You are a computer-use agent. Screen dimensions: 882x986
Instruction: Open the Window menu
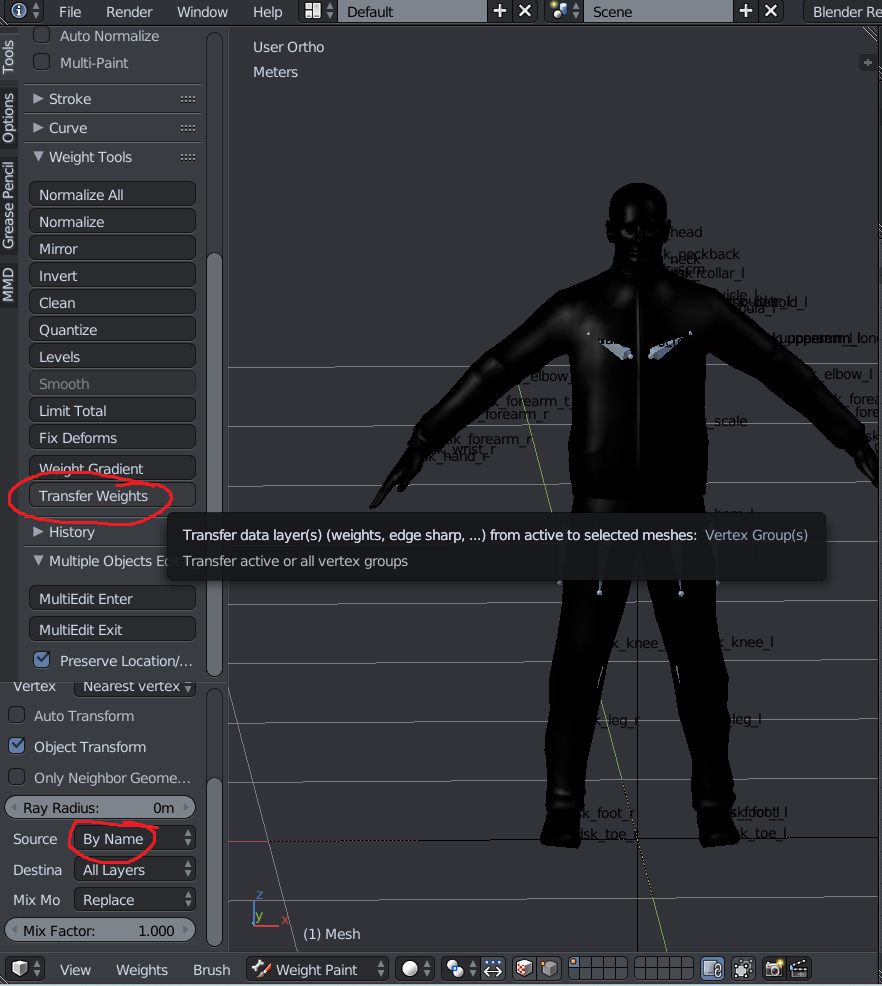[202, 12]
